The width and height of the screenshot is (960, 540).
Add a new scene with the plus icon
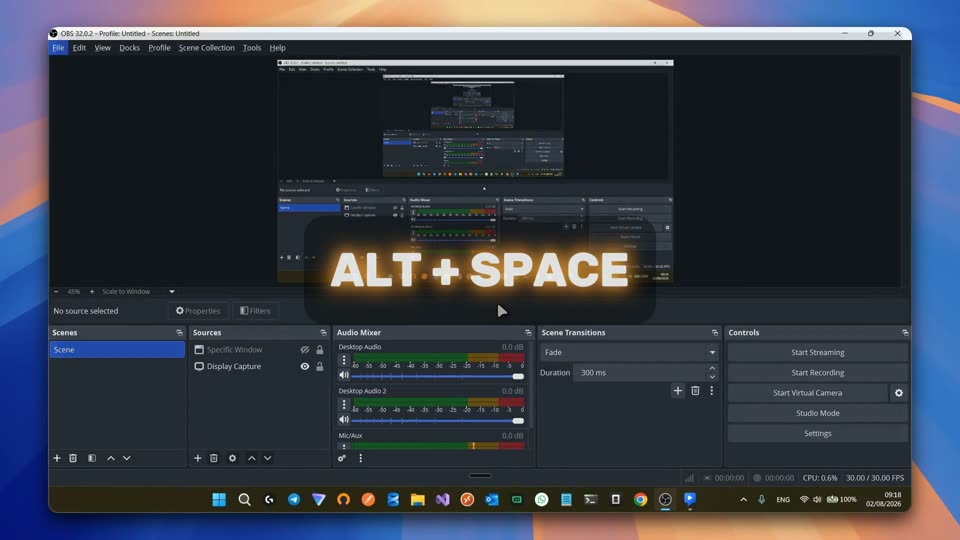coord(57,458)
